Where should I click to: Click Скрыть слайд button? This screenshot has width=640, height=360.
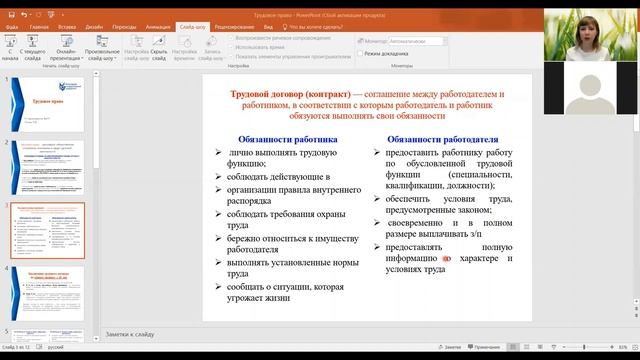click(x=159, y=48)
